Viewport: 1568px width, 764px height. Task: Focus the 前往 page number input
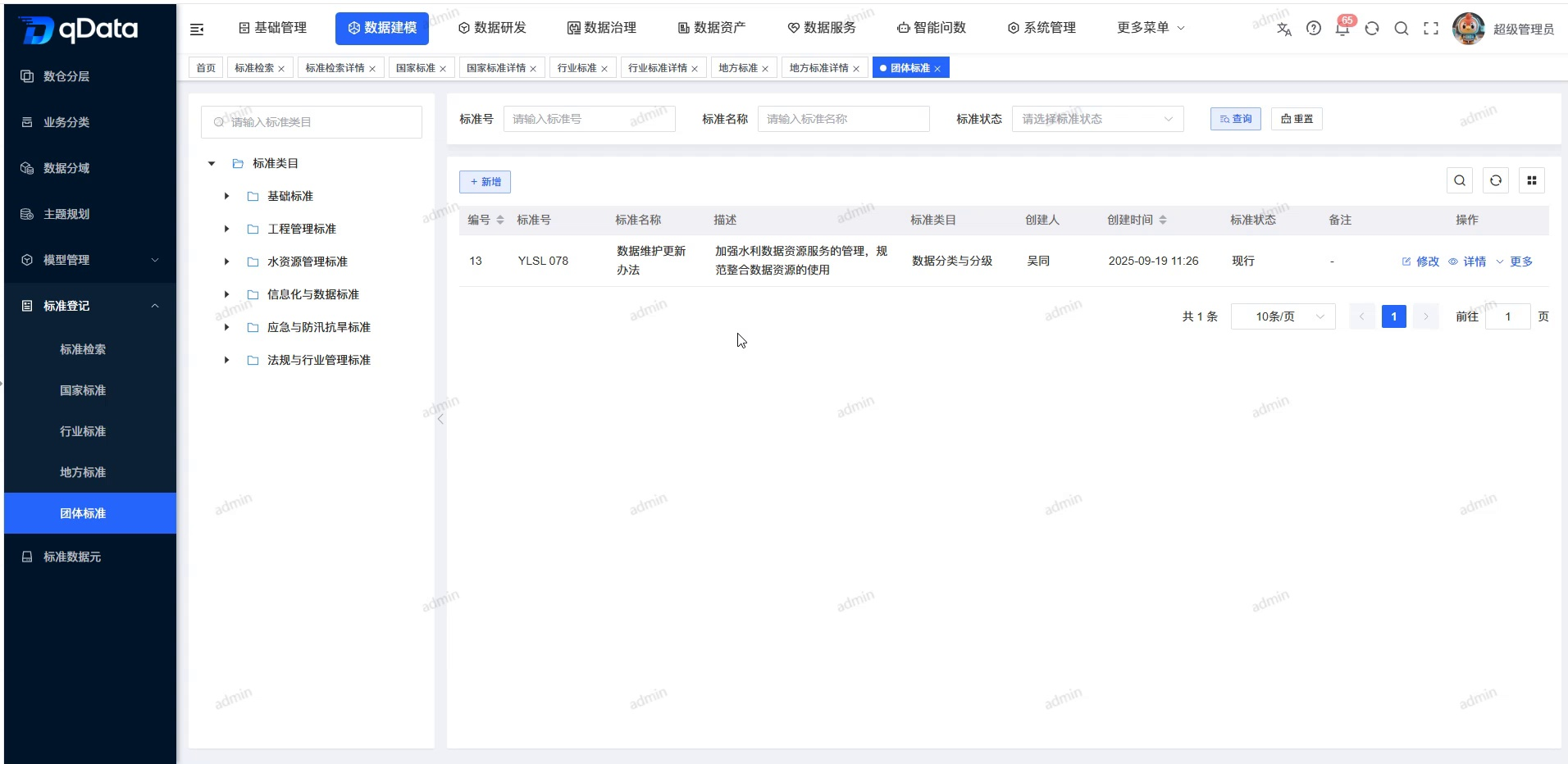click(1508, 316)
